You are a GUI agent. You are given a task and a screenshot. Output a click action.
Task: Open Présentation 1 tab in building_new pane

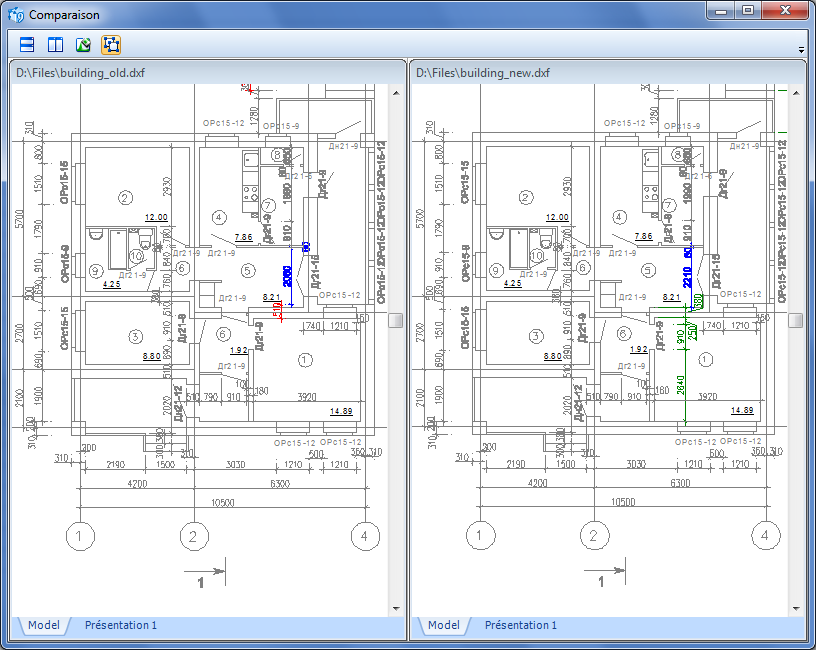pos(521,626)
